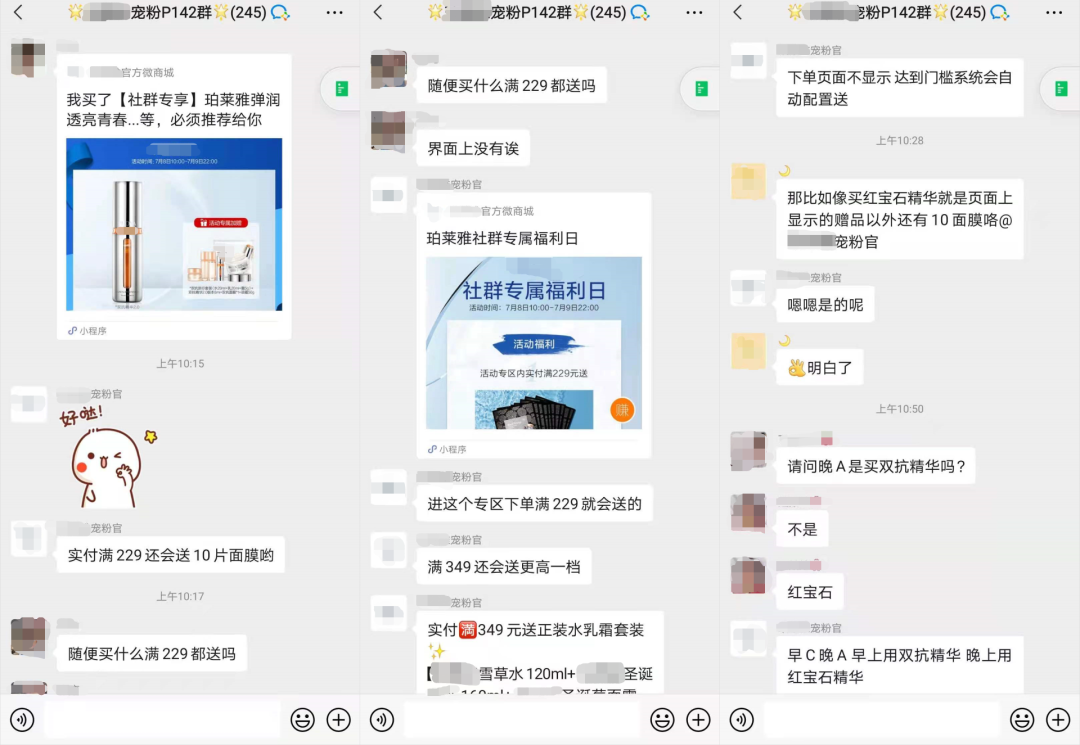The height and width of the screenshot is (745, 1080).
Task: Tap the green document floating icon in the right panel
Action: (1061, 89)
